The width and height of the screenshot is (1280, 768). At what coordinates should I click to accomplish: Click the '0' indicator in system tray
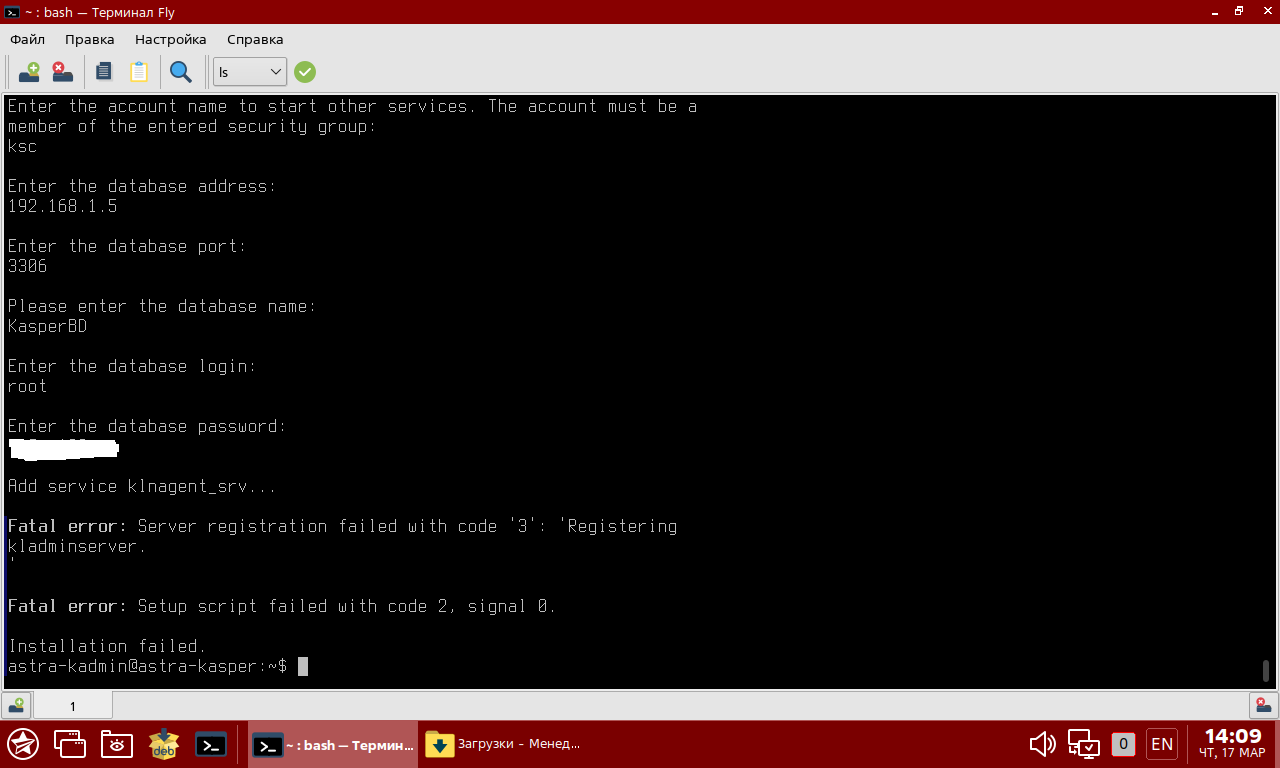[x=1123, y=744]
